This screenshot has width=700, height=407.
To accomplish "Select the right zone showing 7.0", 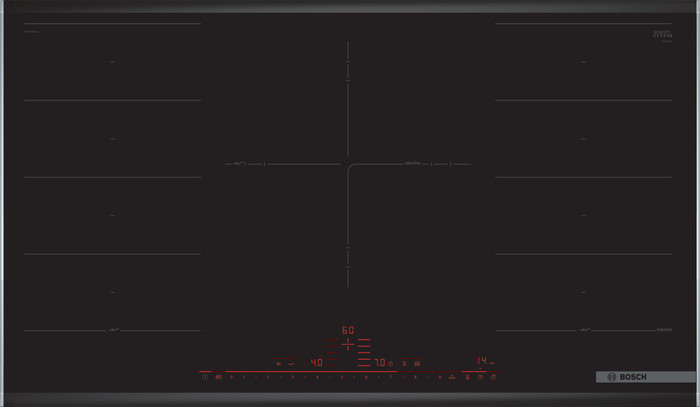I will (380, 362).
